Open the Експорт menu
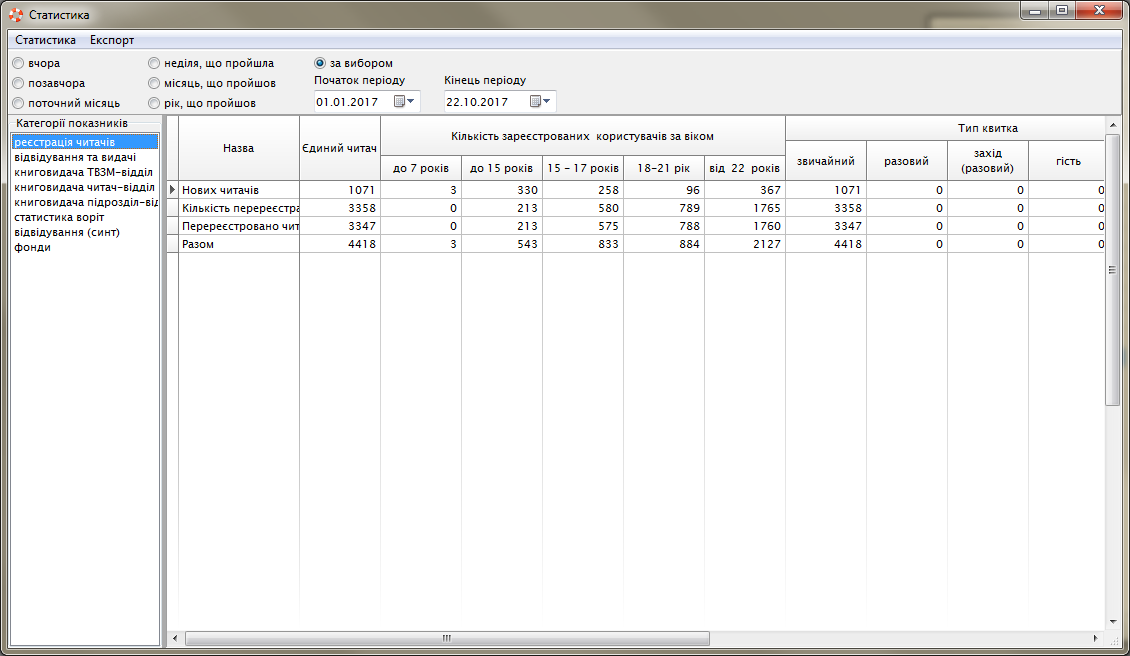 [112, 41]
